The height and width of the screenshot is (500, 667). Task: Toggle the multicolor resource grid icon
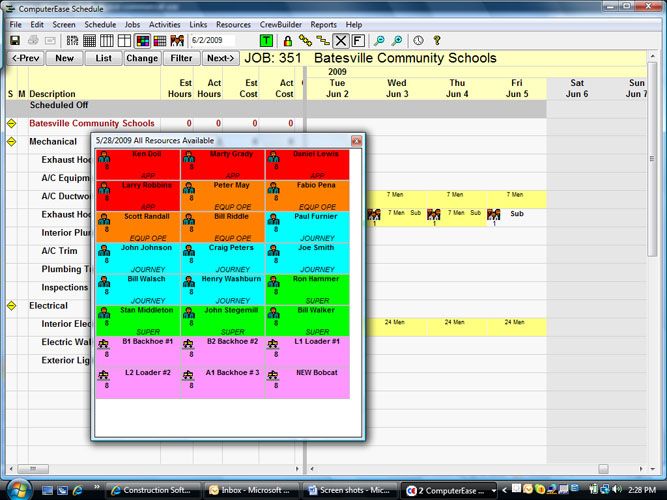(x=143, y=40)
